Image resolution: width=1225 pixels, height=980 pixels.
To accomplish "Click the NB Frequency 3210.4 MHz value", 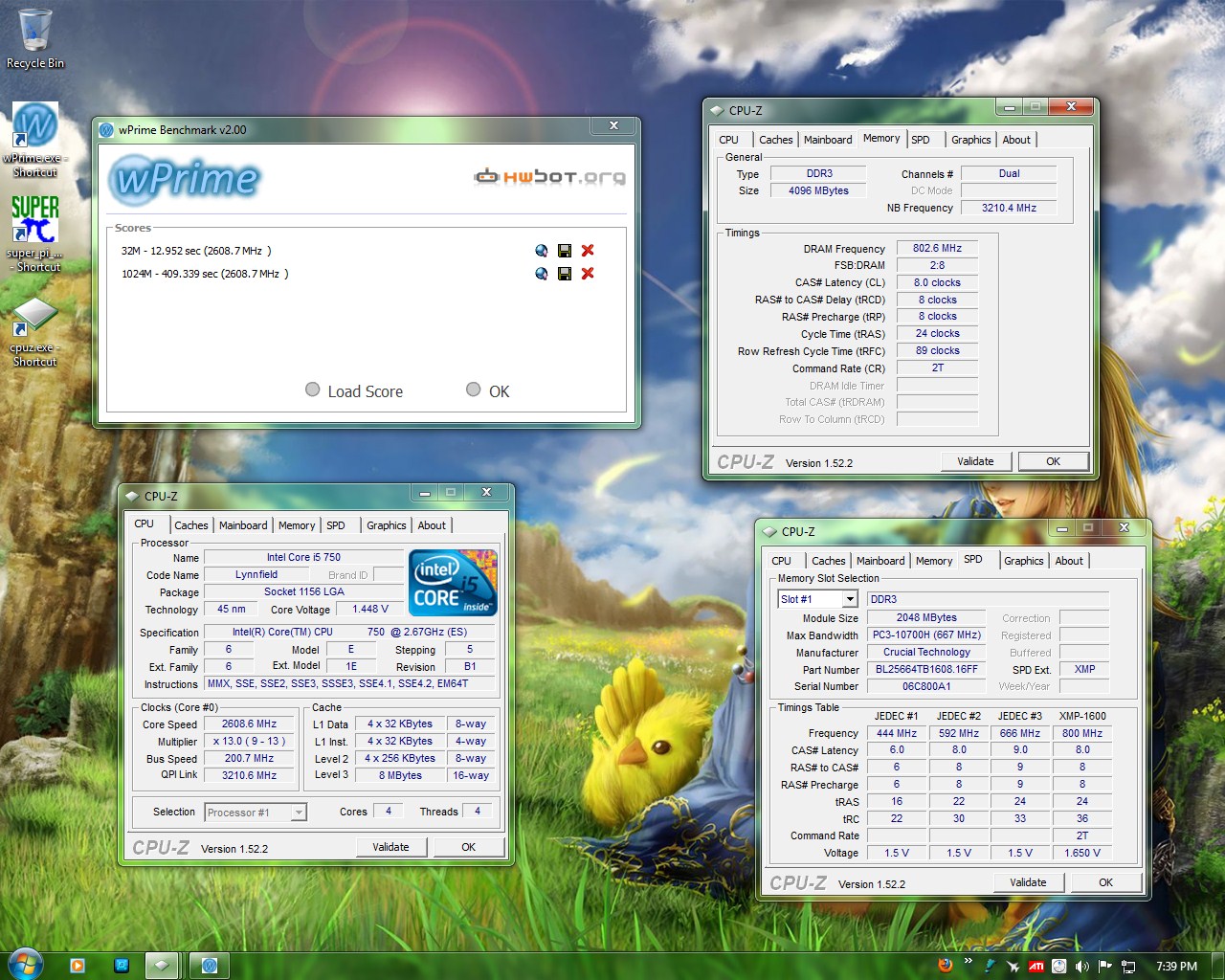I will 1009,208.
